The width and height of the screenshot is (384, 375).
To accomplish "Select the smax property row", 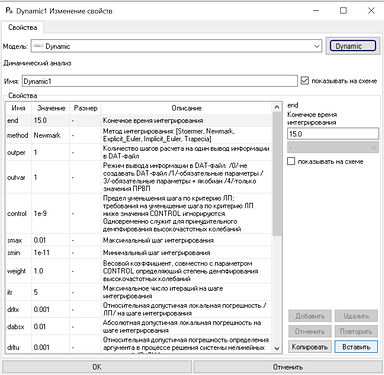I will point(139,240).
